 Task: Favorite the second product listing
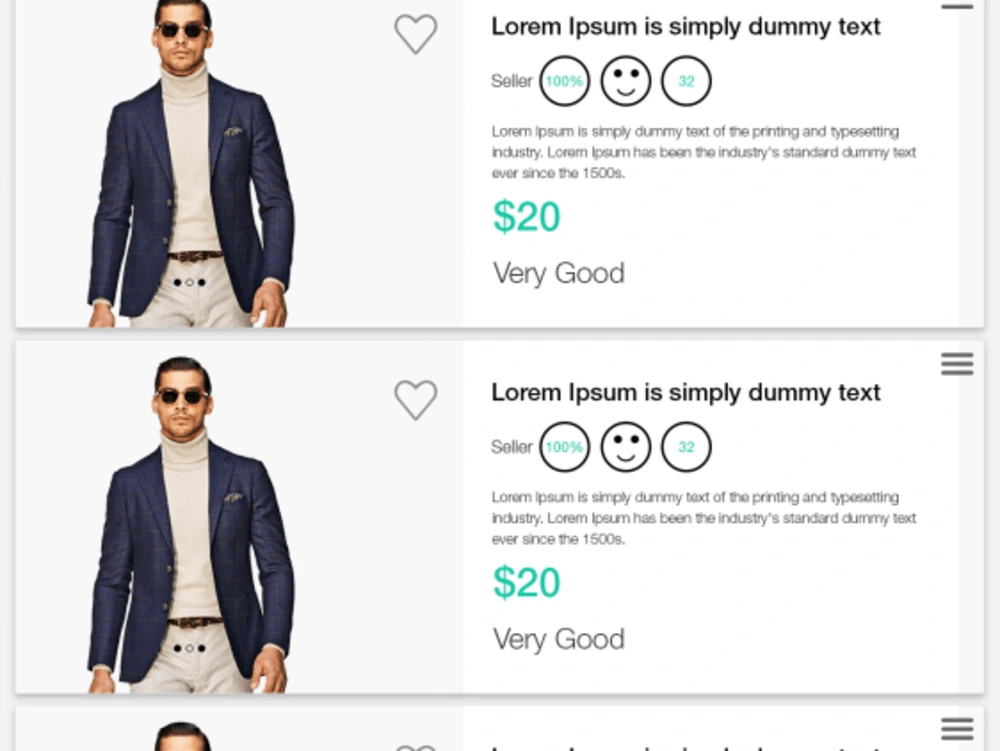coord(416,399)
